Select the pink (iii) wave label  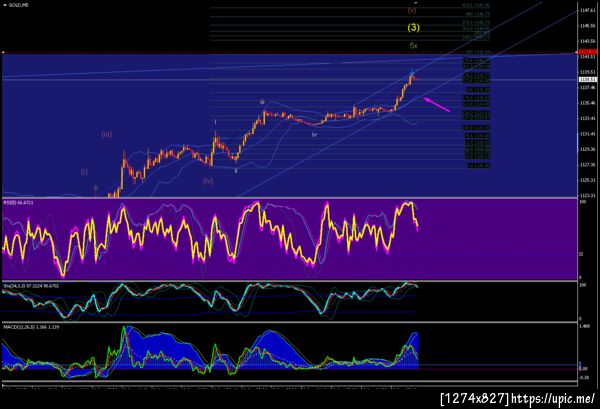click(107, 134)
